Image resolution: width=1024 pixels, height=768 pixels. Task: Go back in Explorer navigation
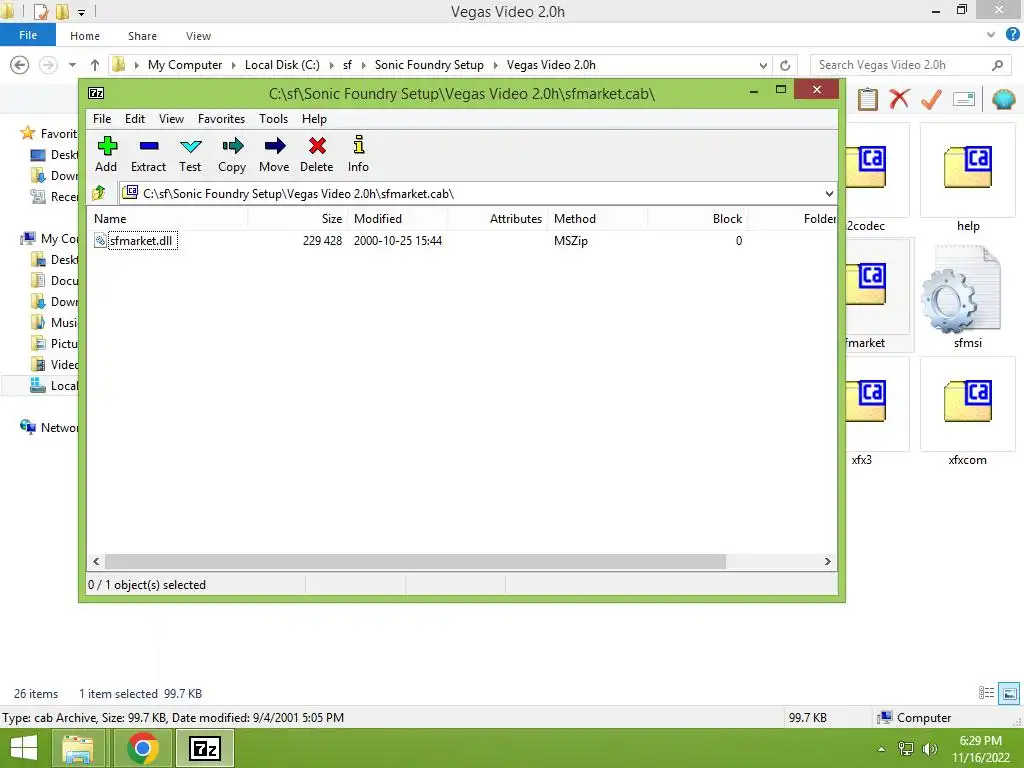[x=20, y=65]
